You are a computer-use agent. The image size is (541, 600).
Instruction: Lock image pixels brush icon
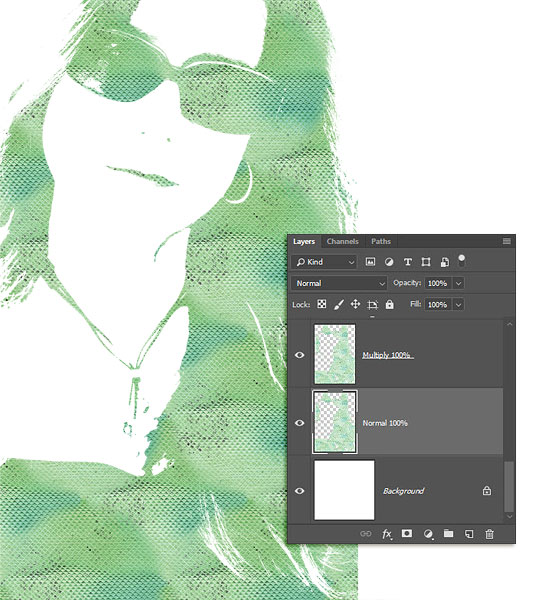coord(339,305)
